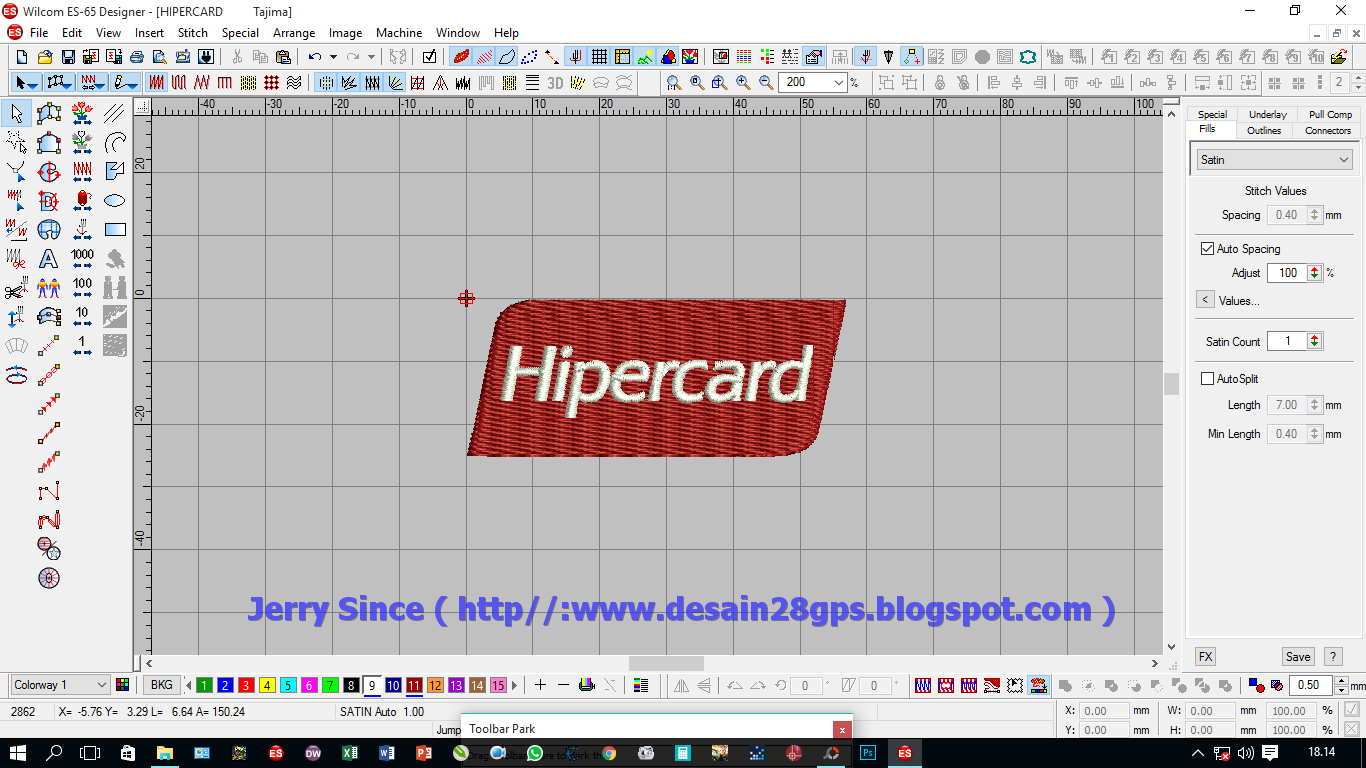Click the Zoom In magnifier icon
Image resolution: width=1366 pixels, height=768 pixels.
743,83
